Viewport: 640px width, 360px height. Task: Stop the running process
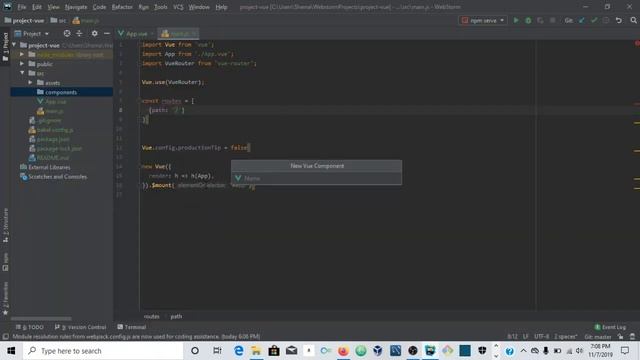[x=553, y=20]
